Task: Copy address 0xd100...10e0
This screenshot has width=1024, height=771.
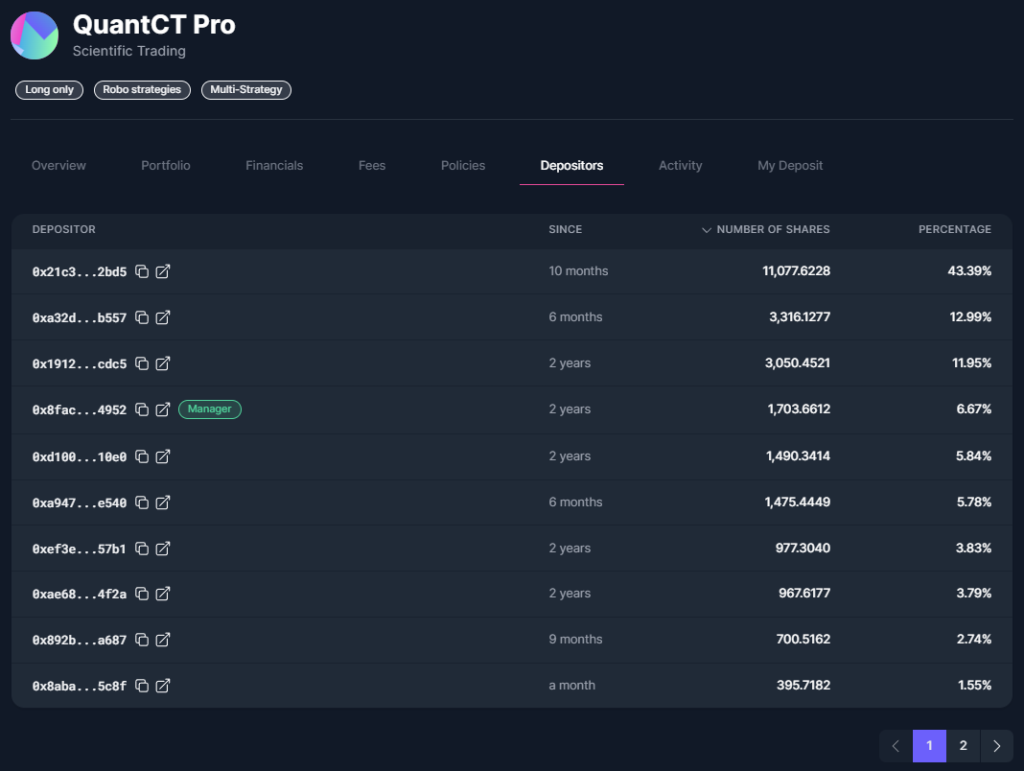Action: [142, 457]
